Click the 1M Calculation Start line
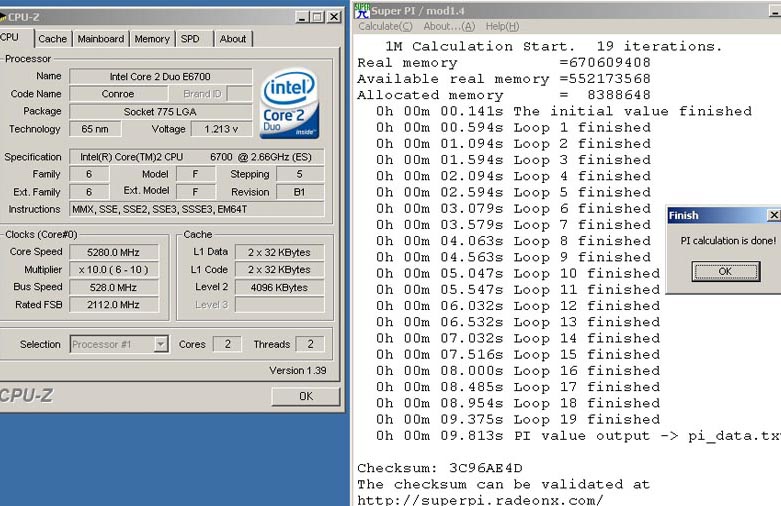Screen dimensions: 781x506 553,46
